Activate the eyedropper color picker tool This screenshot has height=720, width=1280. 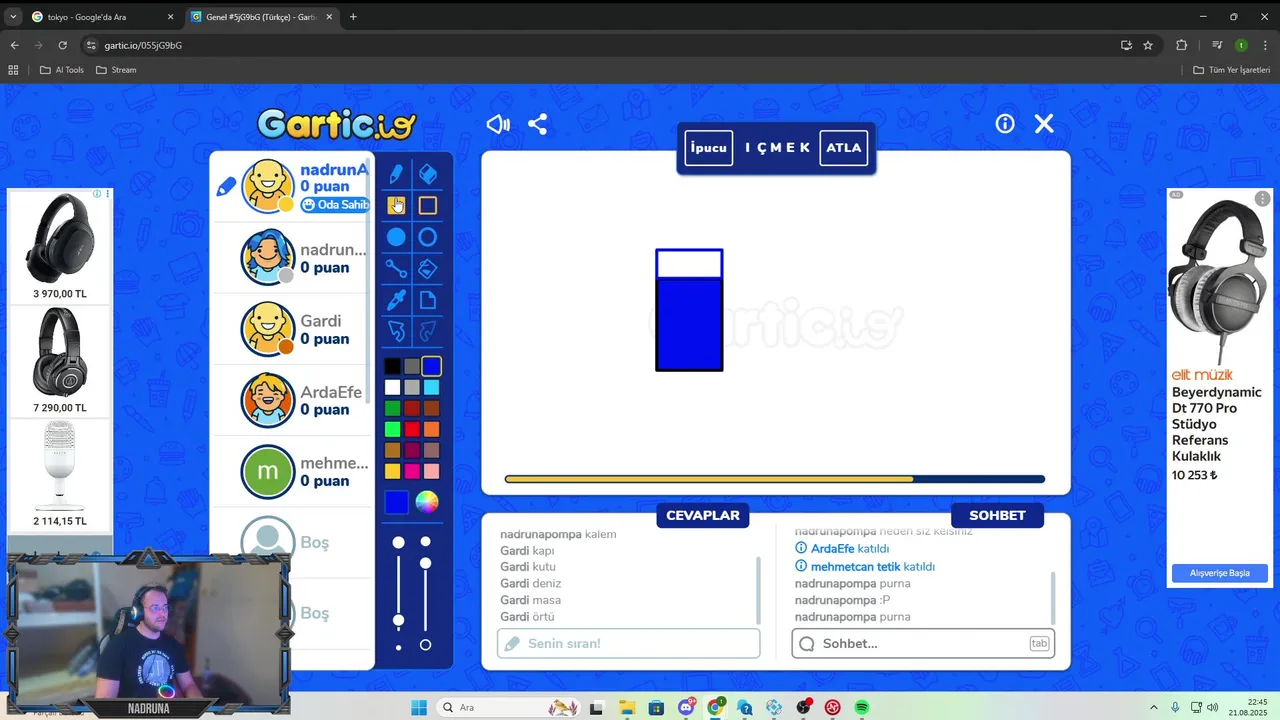click(x=397, y=300)
